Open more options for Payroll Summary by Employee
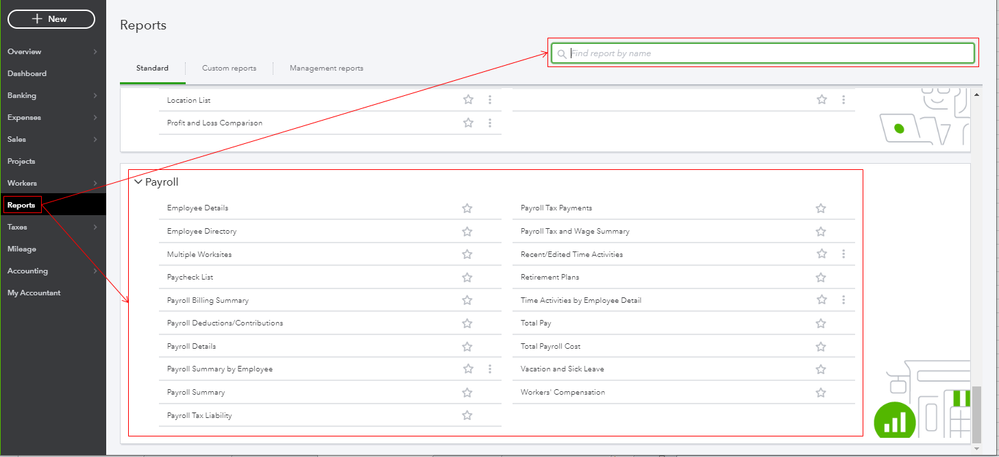The height and width of the screenshot is (457, 999). 490,369
